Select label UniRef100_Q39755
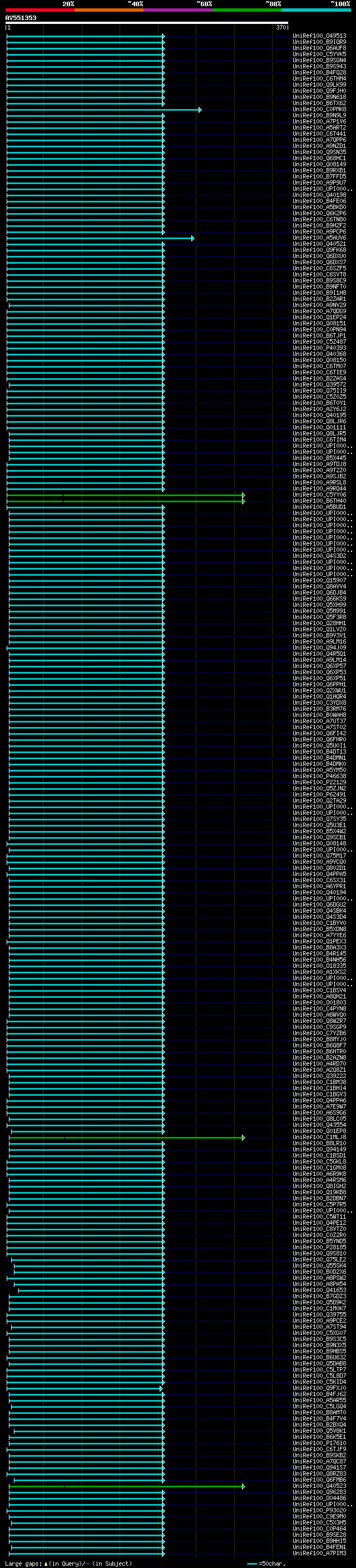This screenshot has width=356, height=1568. [x=319, y=1314]
